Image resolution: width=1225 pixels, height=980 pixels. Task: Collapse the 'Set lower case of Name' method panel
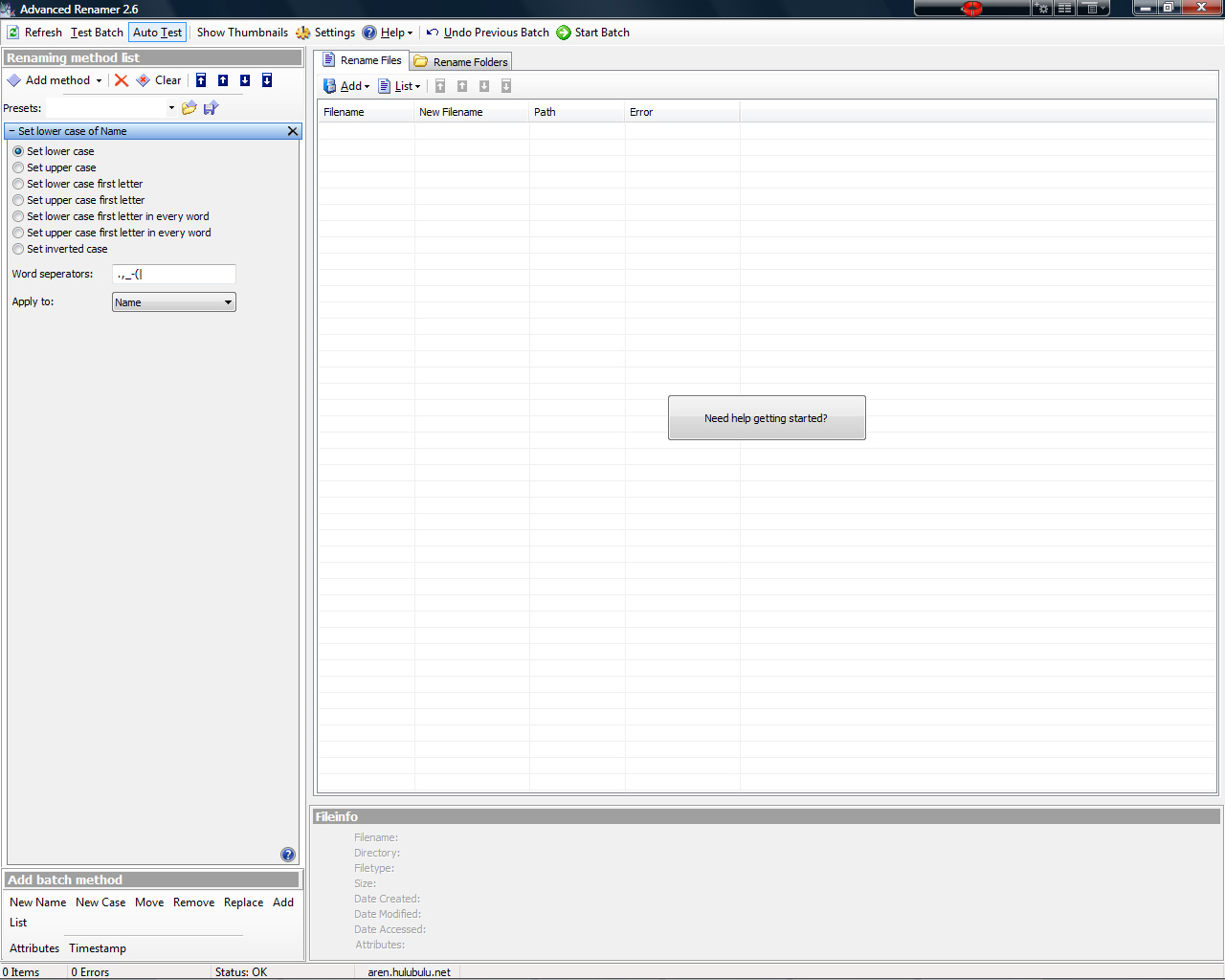tap(11, 131)
